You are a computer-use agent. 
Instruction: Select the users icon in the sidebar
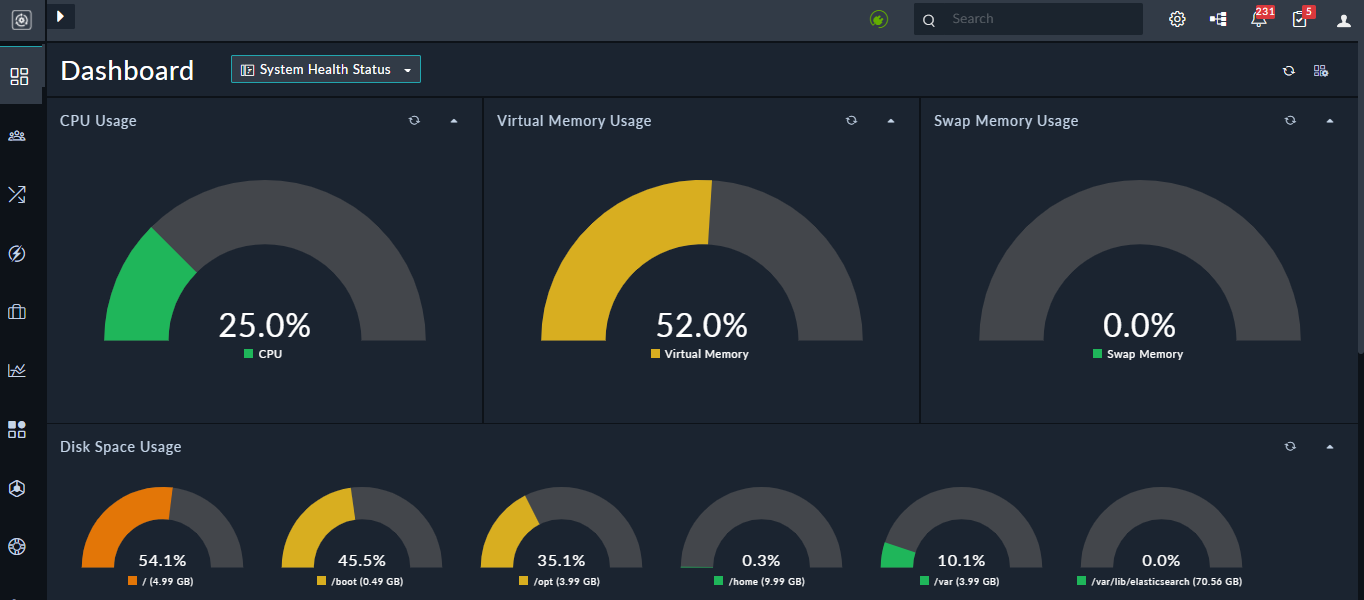click(20, 136)
